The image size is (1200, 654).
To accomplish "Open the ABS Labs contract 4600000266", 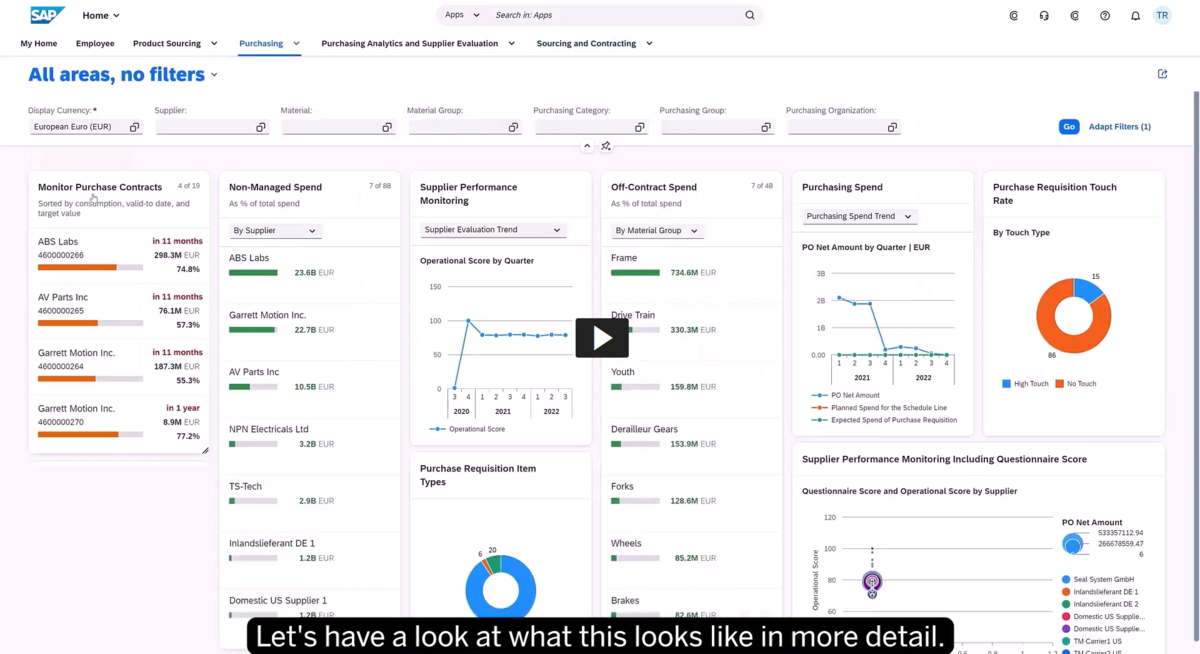I will click(119, 255).
